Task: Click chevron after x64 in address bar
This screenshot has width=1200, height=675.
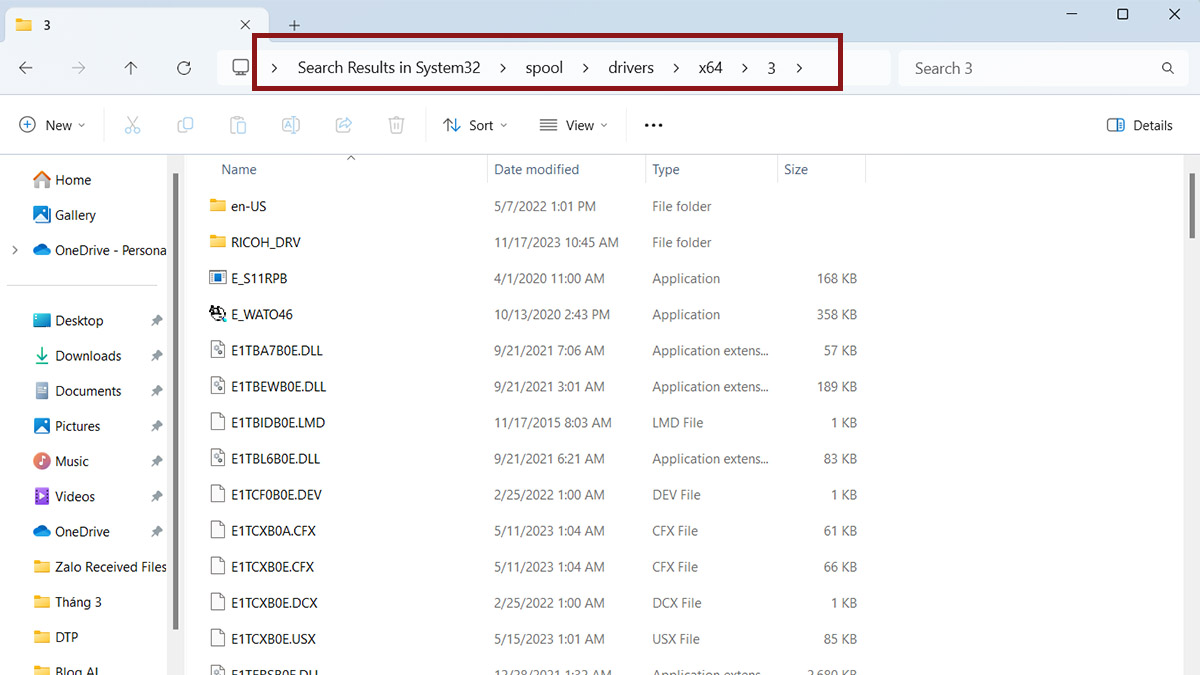Action: pyautogui.click(x=745, y=68)
